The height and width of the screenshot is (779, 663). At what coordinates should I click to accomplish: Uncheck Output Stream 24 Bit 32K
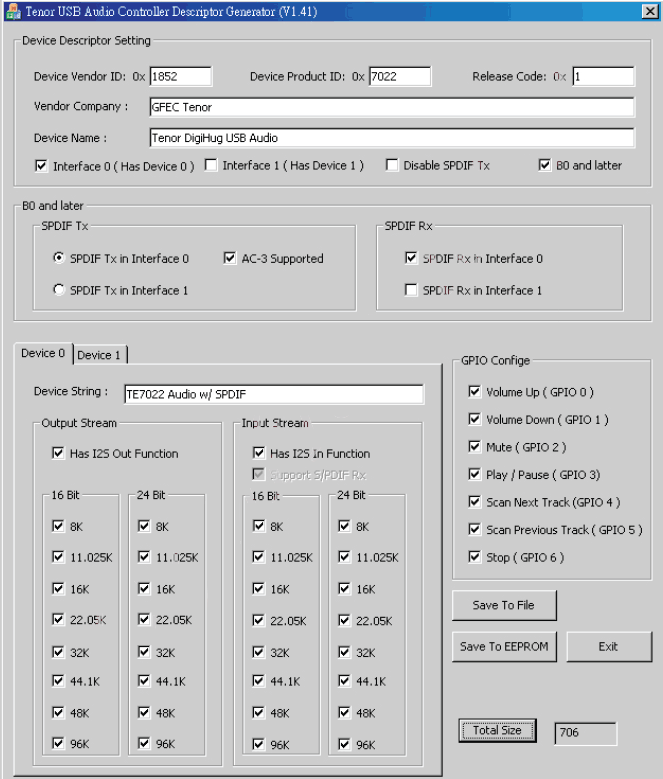point(144,652)
